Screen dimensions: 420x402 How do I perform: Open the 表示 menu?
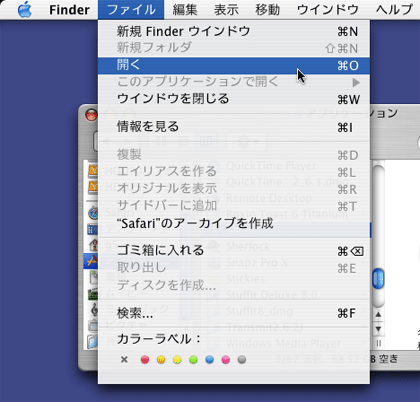coord(226,10)
